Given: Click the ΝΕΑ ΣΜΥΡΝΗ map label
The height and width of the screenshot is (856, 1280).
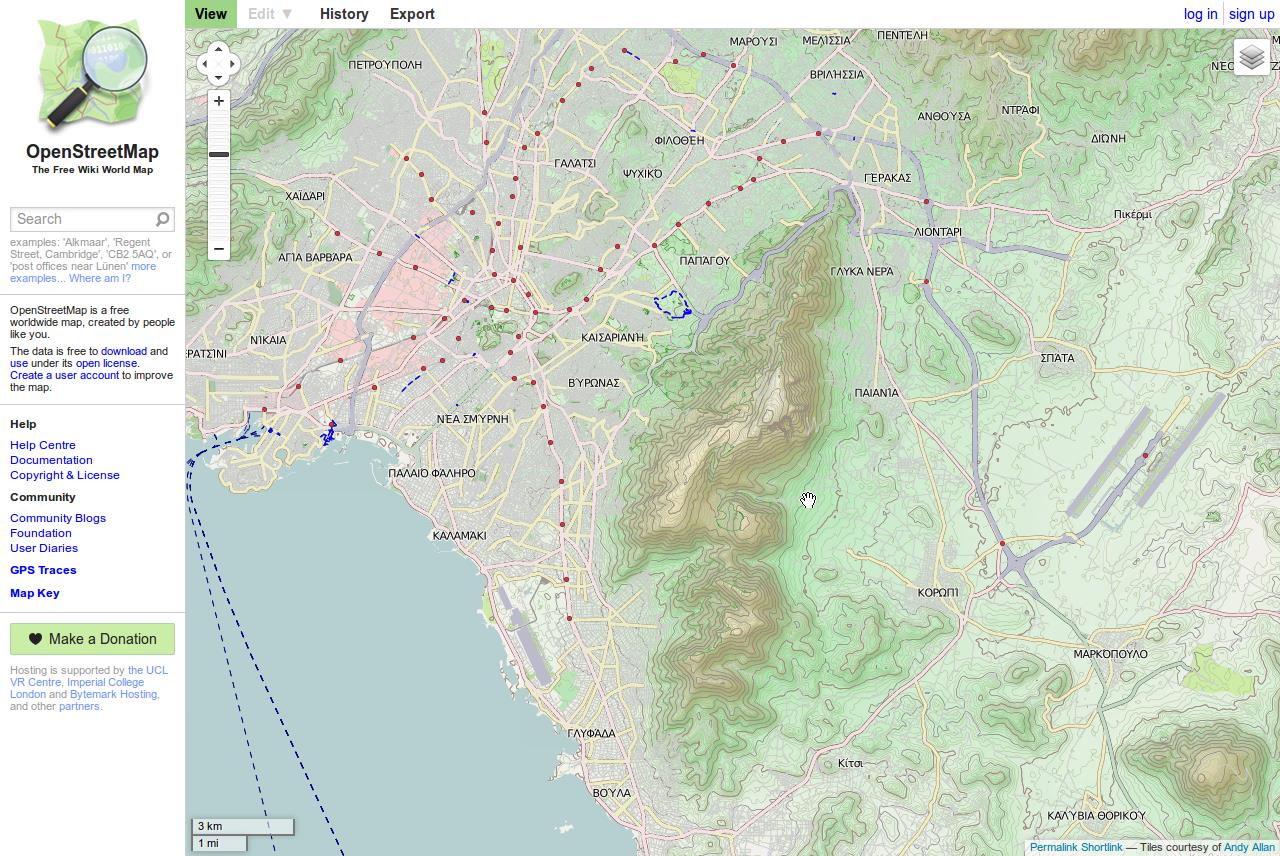Looking at the screenshot, I should tap(473, 419).
